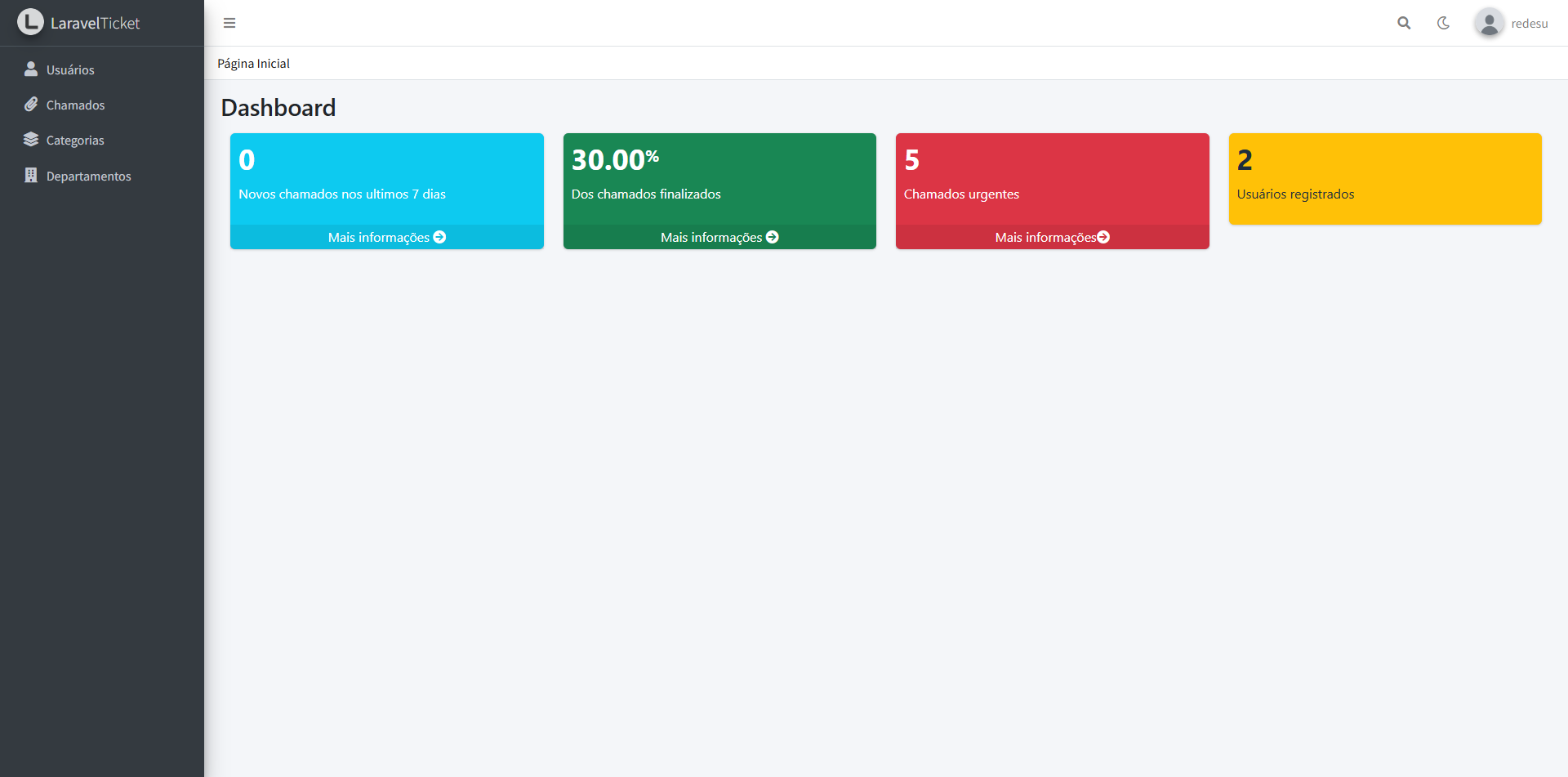Click the arrow icon on blue card footer
This screenshot has width=1568, height=777.
click(x=439, y=237)
